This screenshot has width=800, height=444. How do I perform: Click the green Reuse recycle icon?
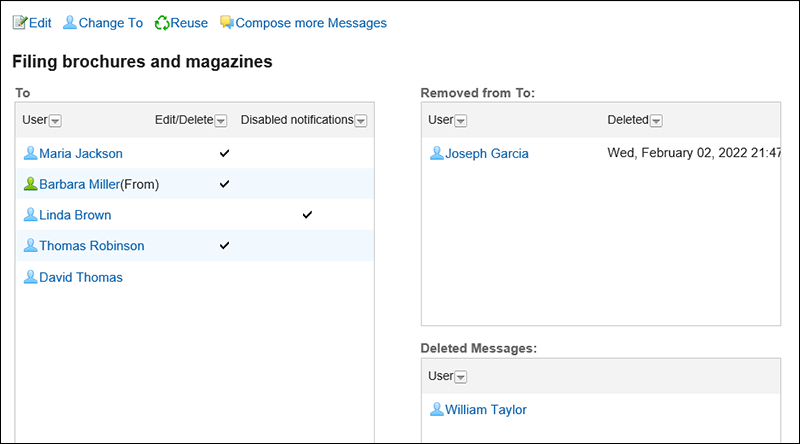pyautogui.click(x=162, y=23)
